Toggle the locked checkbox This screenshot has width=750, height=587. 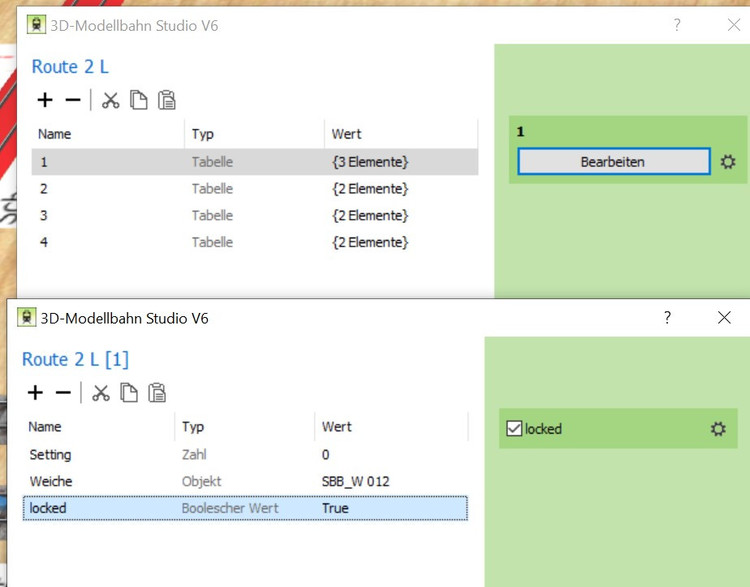(514, 429)
